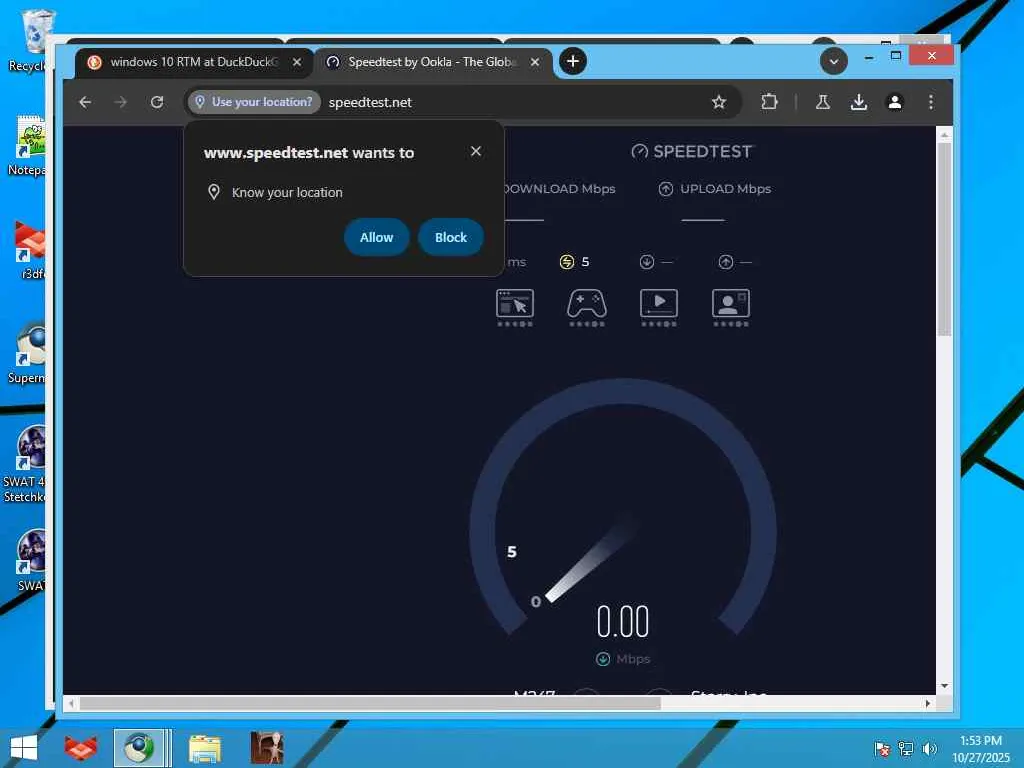Screen dimensions: 1024x768
Task: Open the Extensions puzzle icon
Action: coord(769,102)
